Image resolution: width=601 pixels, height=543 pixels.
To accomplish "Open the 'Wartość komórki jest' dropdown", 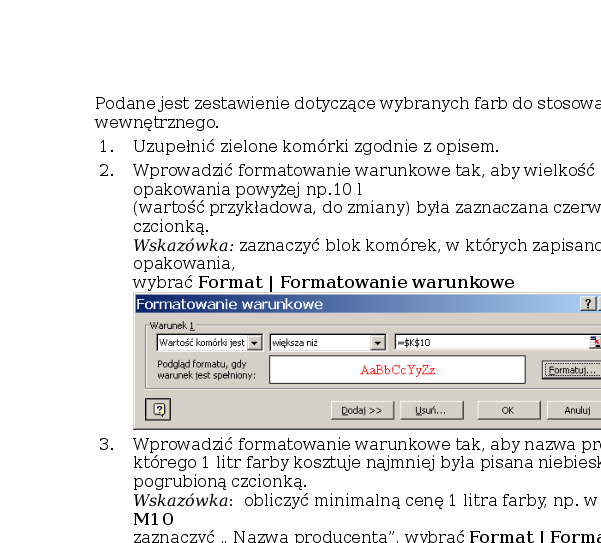I will pyautogui.click(x=254, y=343).
